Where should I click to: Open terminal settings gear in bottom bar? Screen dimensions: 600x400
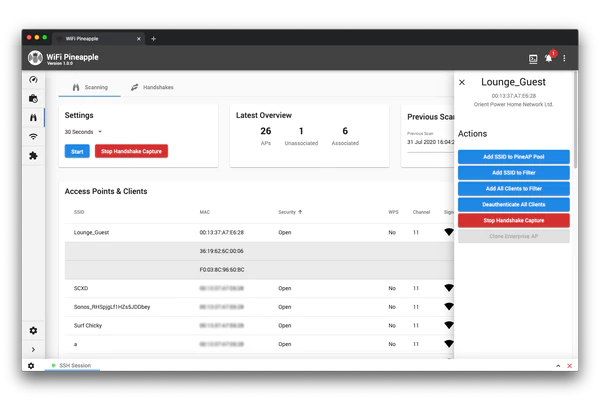[31, 366]
